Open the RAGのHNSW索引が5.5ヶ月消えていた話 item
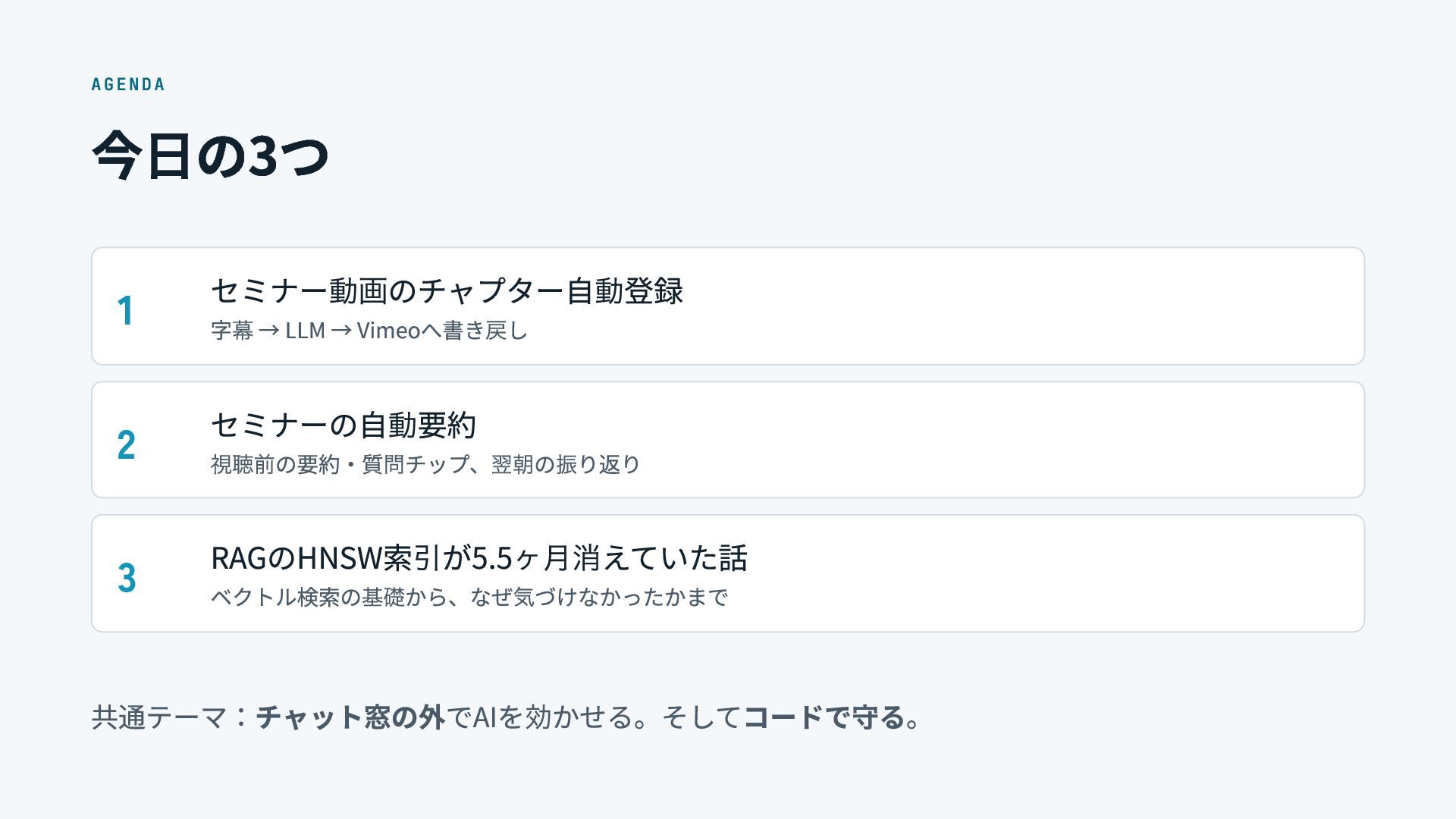1456x819 pixels. click(479, 558)
